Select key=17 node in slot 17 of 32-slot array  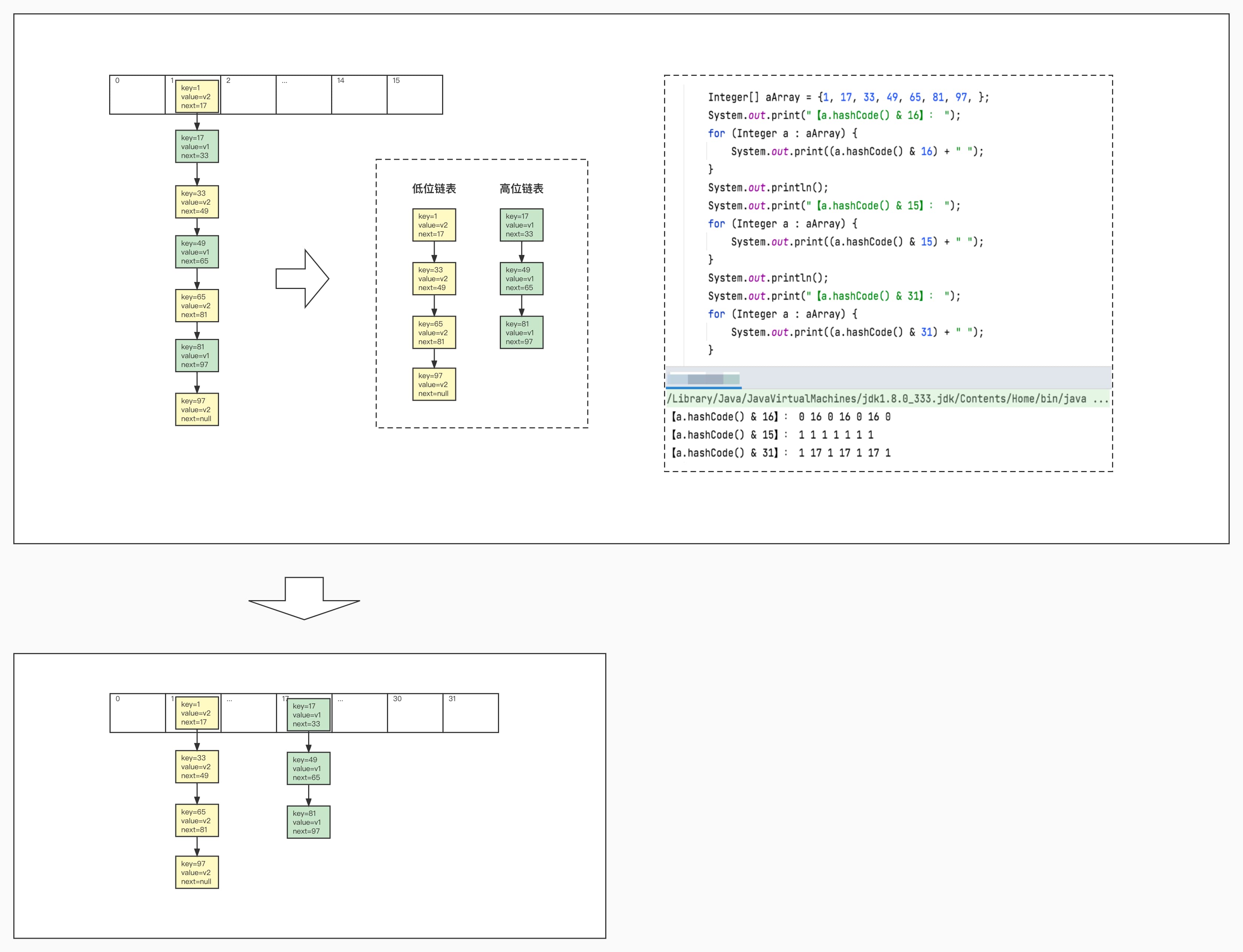[308, 714]
